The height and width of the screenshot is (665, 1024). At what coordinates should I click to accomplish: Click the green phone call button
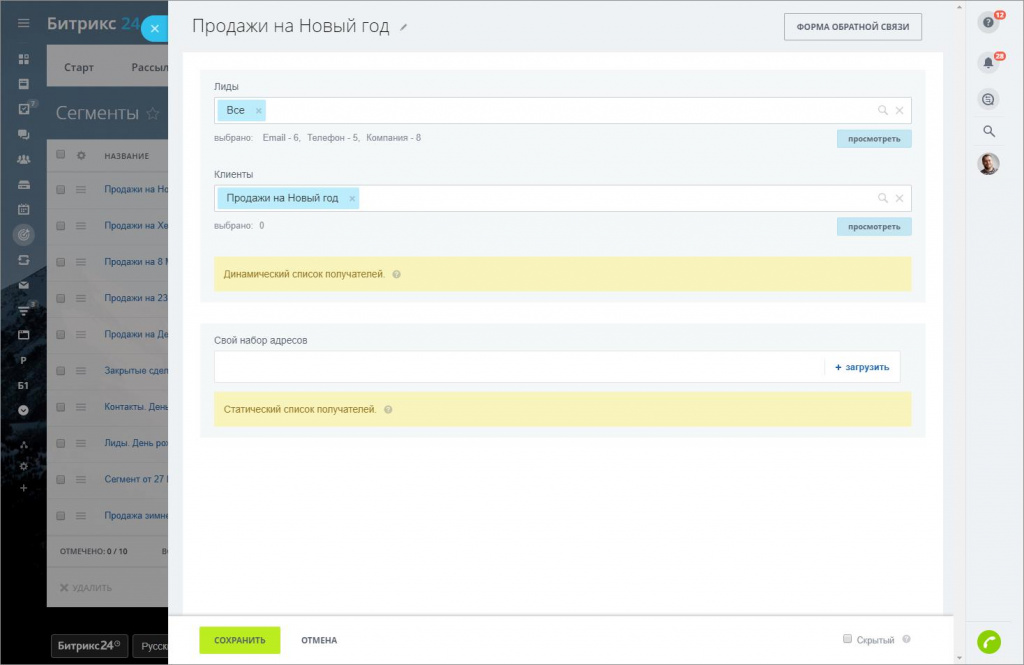(988, 642)
